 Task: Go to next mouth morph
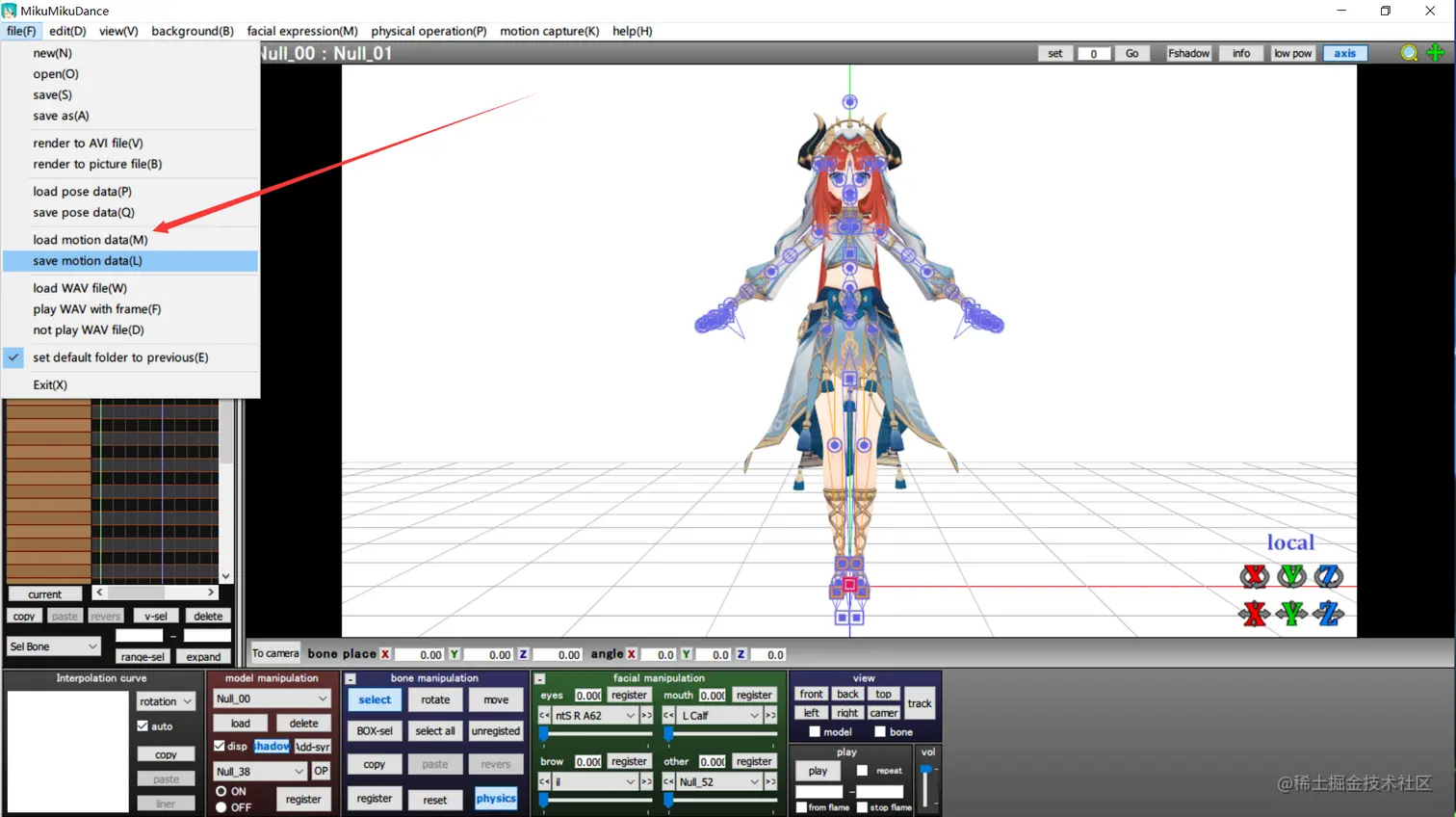770,716
